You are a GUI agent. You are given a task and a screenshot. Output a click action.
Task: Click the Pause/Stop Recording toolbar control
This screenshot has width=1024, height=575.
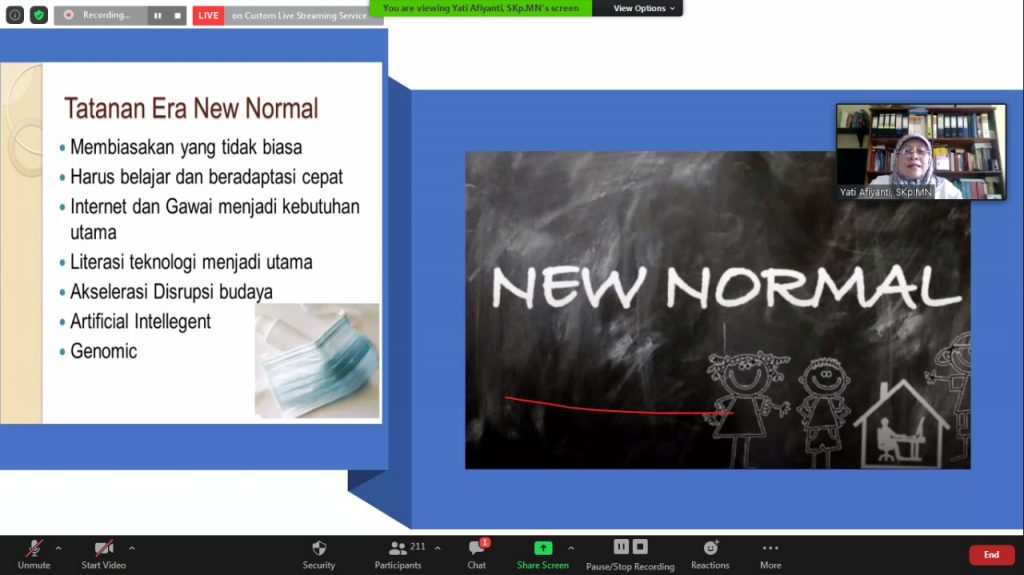(630, 552)
